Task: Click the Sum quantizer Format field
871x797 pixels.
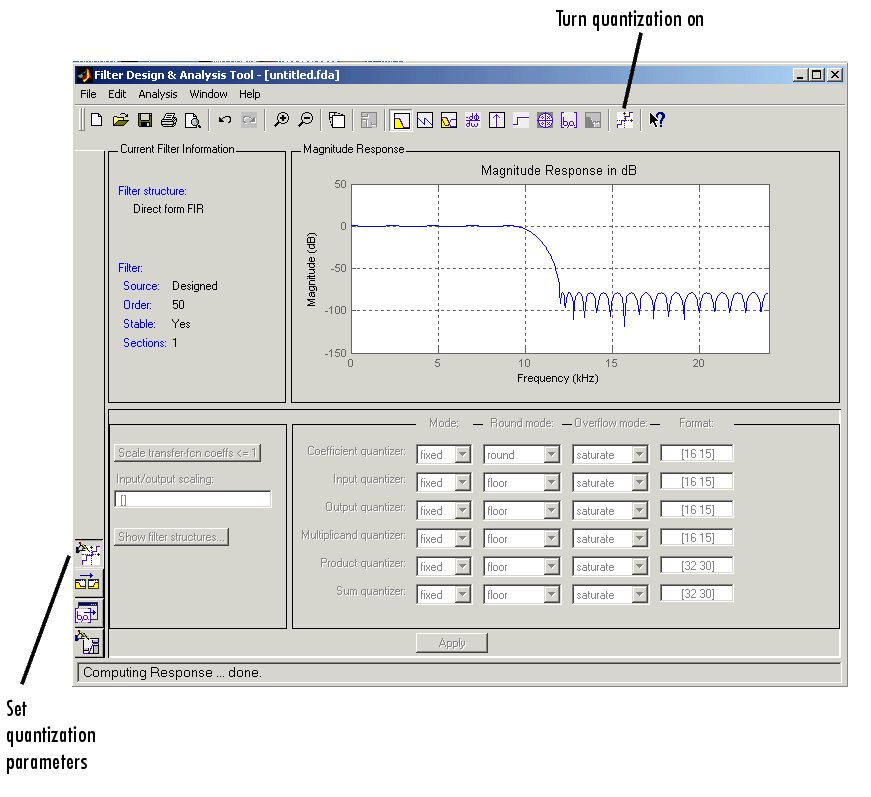Action: [697, 593]
